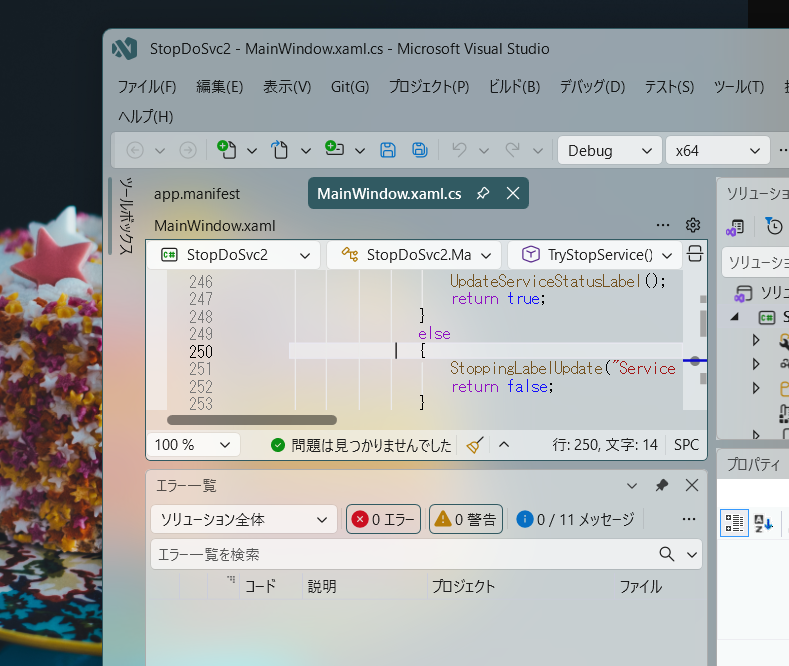
Task: Open the ソリューション全体 scope dropdown
Action: pos(244,519)
